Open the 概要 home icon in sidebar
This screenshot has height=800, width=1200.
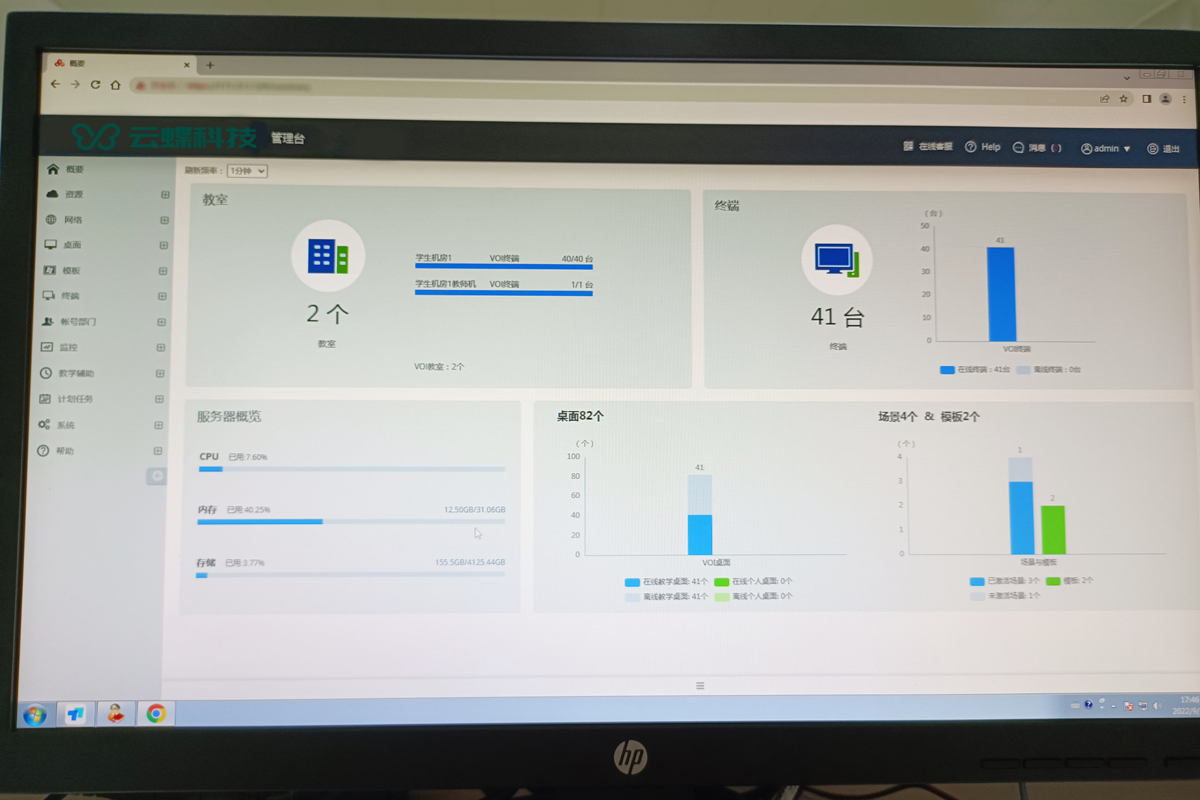point(53,169)
